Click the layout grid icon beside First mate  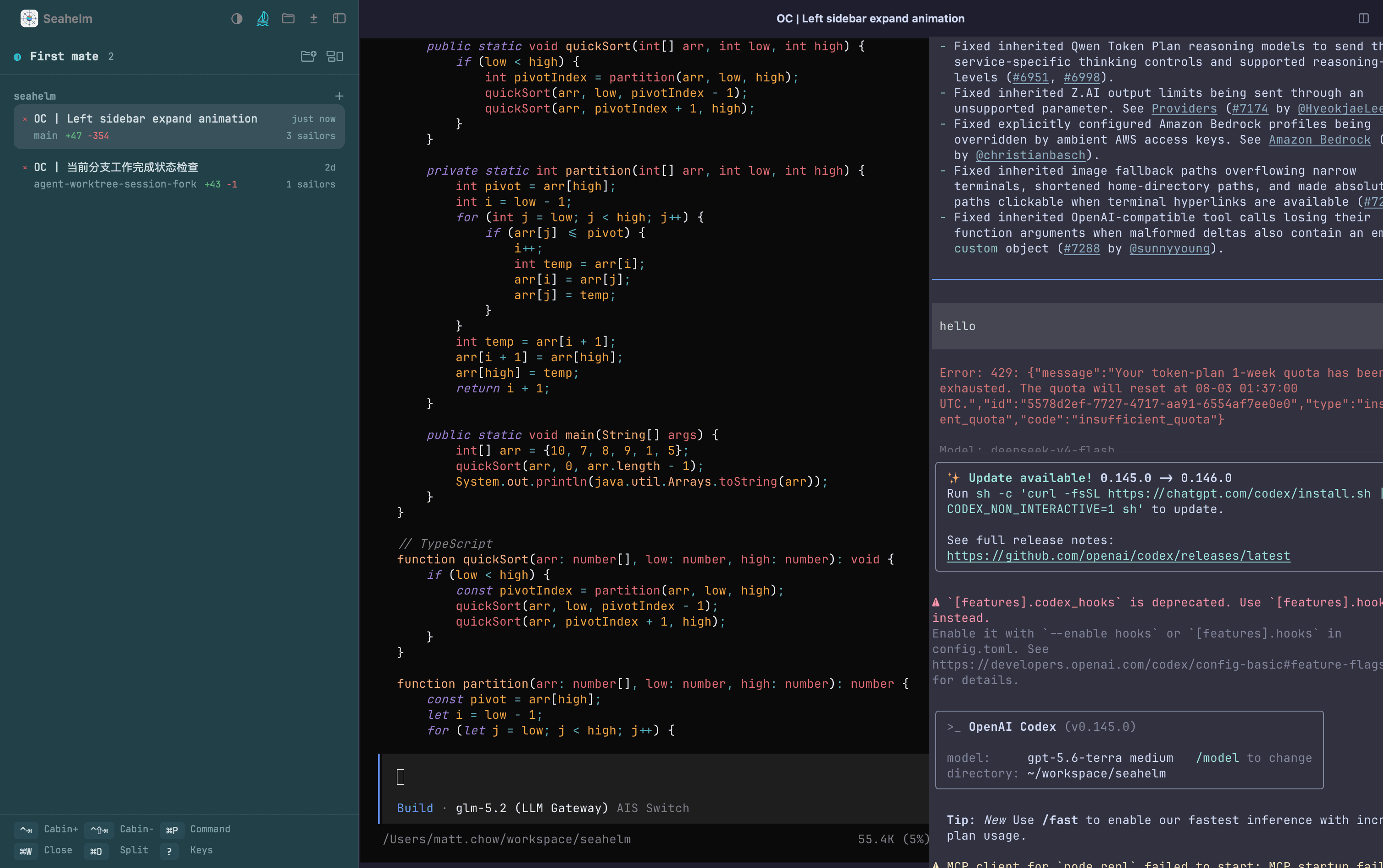[335, 56]
